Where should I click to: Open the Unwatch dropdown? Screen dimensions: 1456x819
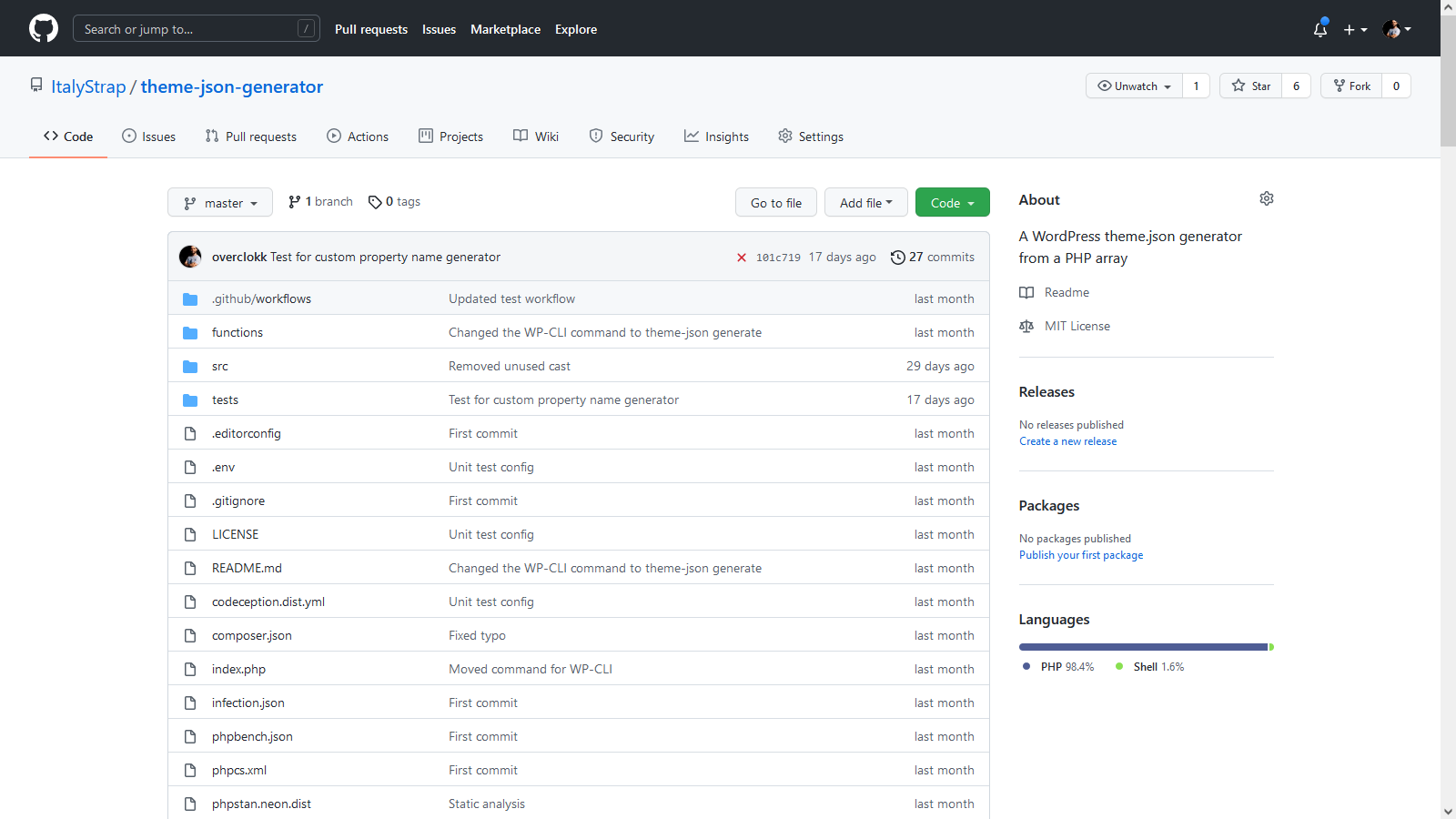pyautogui.click(x=1134, y=86)
